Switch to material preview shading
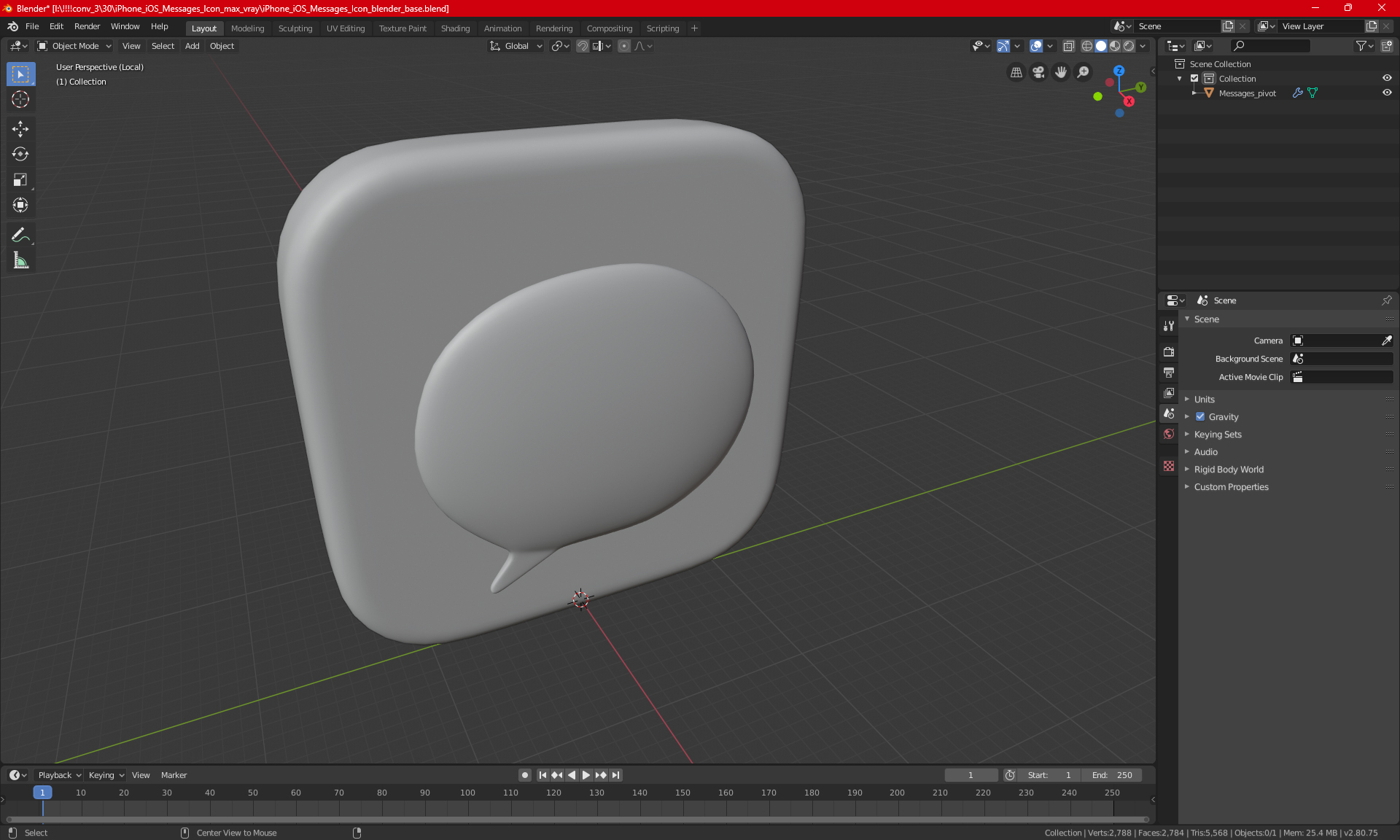This screenshot has width=1400, height=840. pyautogui.click(x=1115, y=46)
